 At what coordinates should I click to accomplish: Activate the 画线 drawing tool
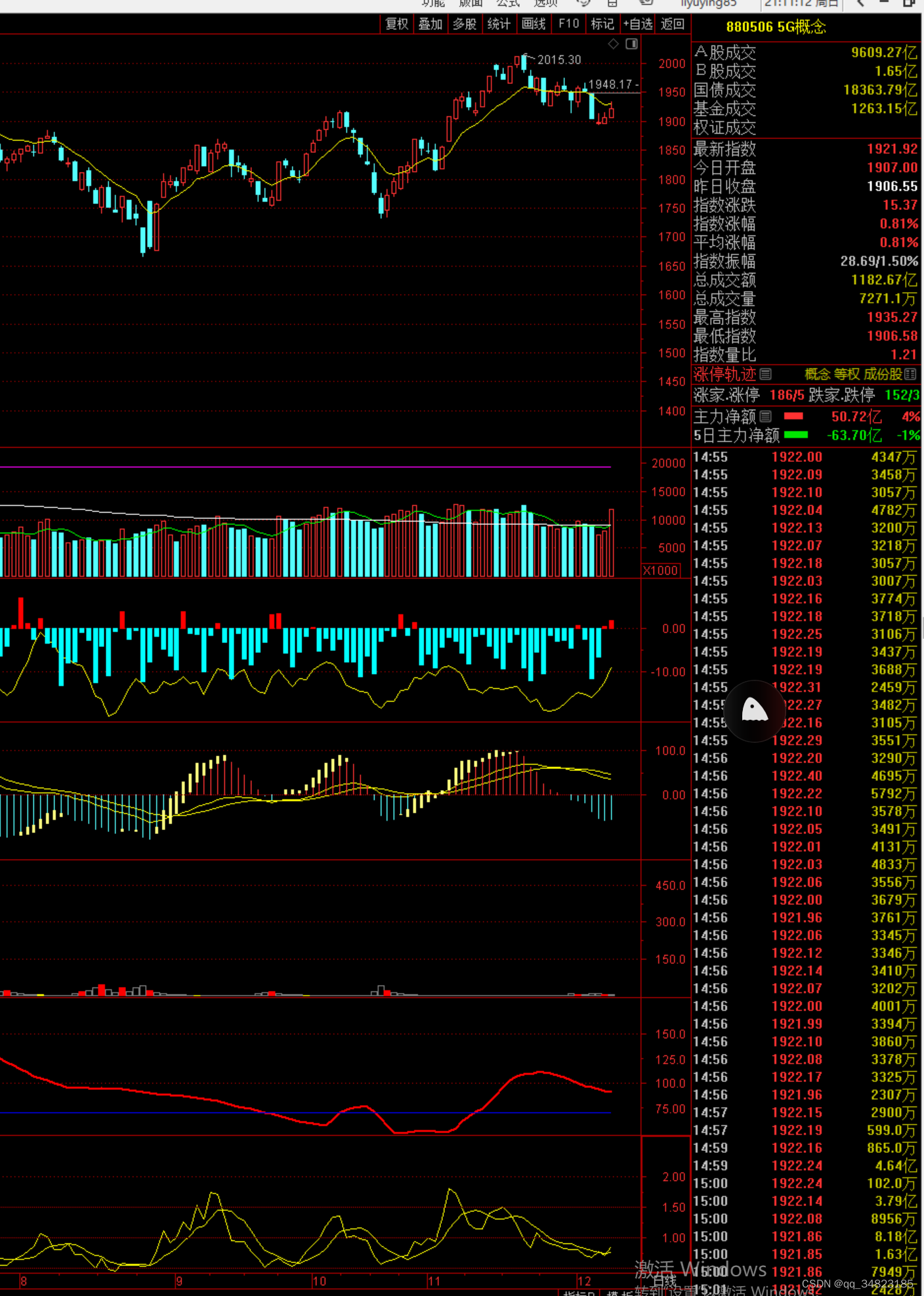tap(534, 24)
